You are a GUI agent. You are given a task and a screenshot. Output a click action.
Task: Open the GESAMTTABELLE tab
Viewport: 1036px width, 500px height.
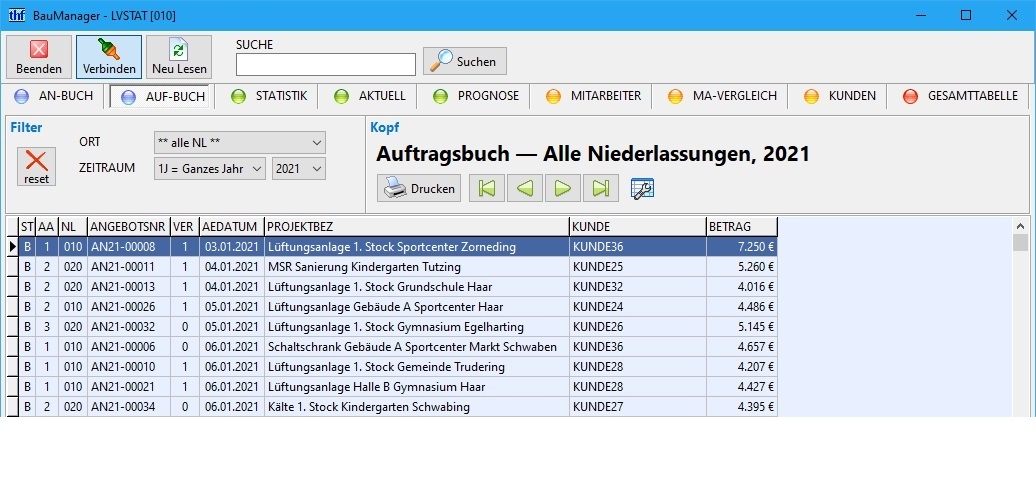click(x=960, y=96)
